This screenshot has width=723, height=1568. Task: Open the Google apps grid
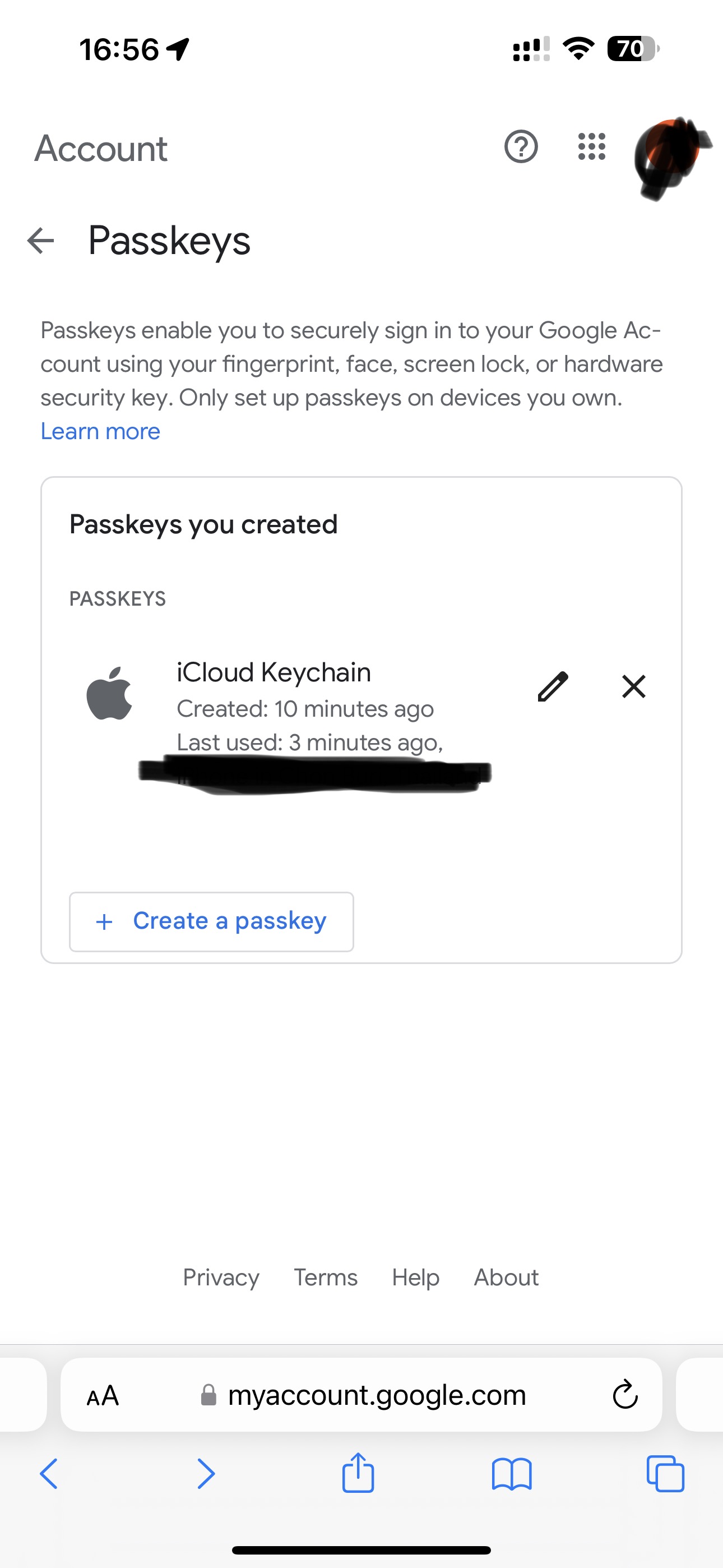click(x=591, y=147)
